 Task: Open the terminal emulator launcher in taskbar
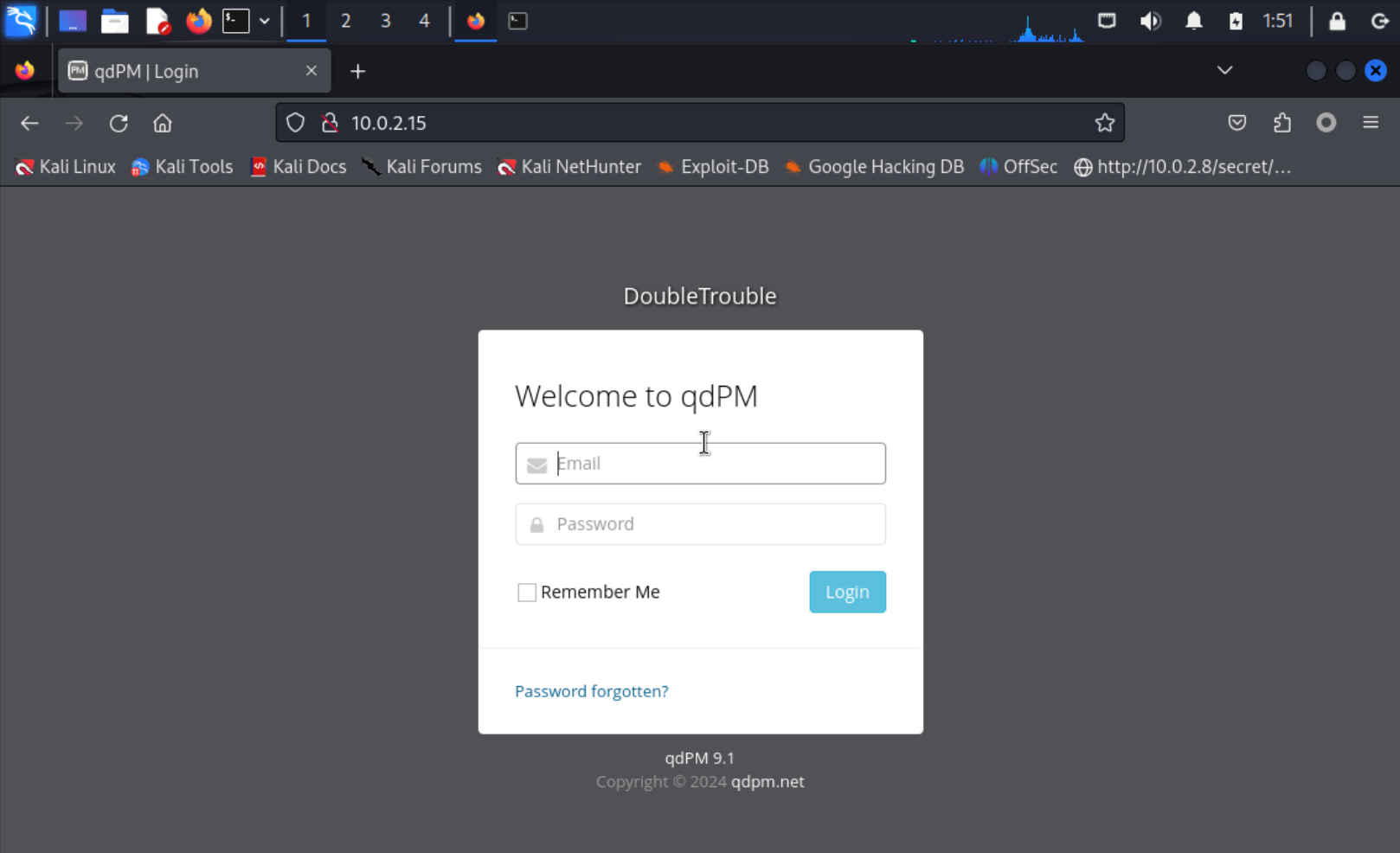(235, 21)
